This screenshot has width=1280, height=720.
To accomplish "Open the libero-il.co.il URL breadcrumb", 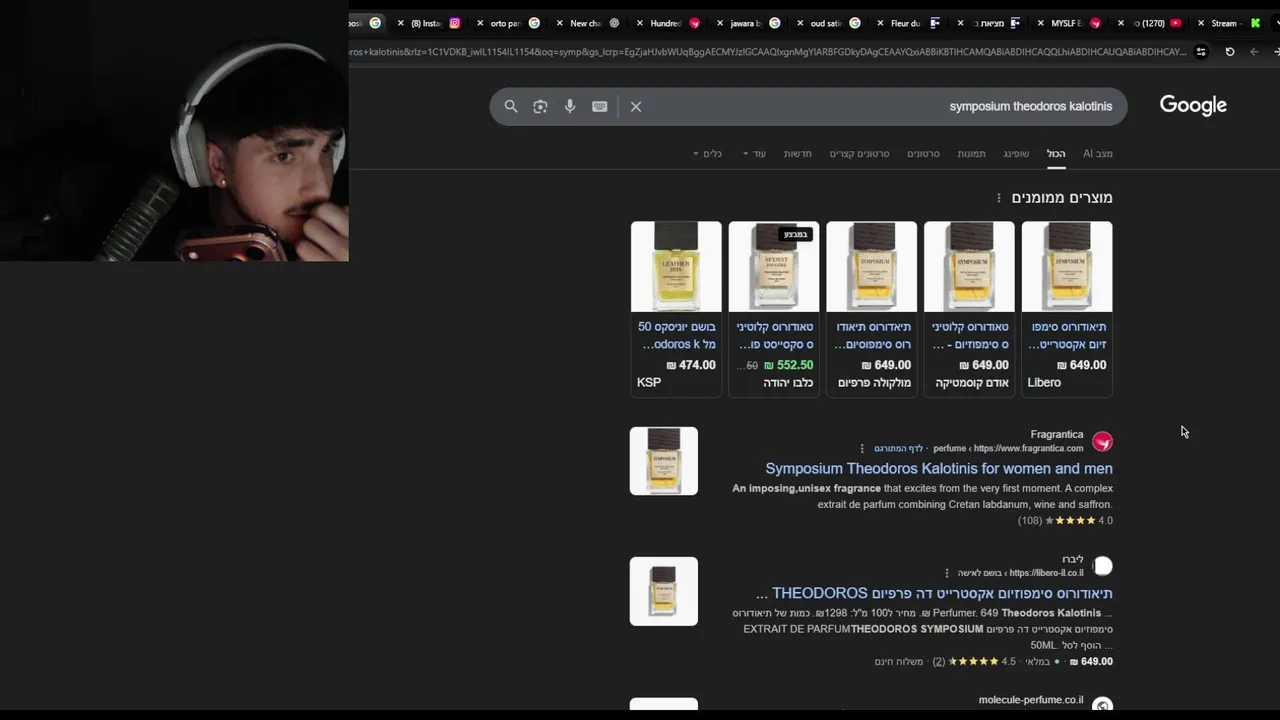I will pos(1021,573).
